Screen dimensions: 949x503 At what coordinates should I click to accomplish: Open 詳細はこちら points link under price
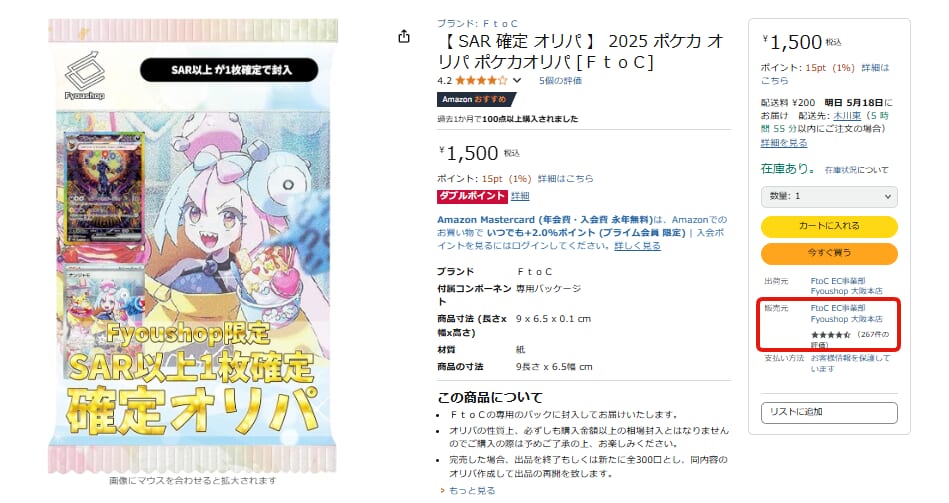[x=565, y=179]
